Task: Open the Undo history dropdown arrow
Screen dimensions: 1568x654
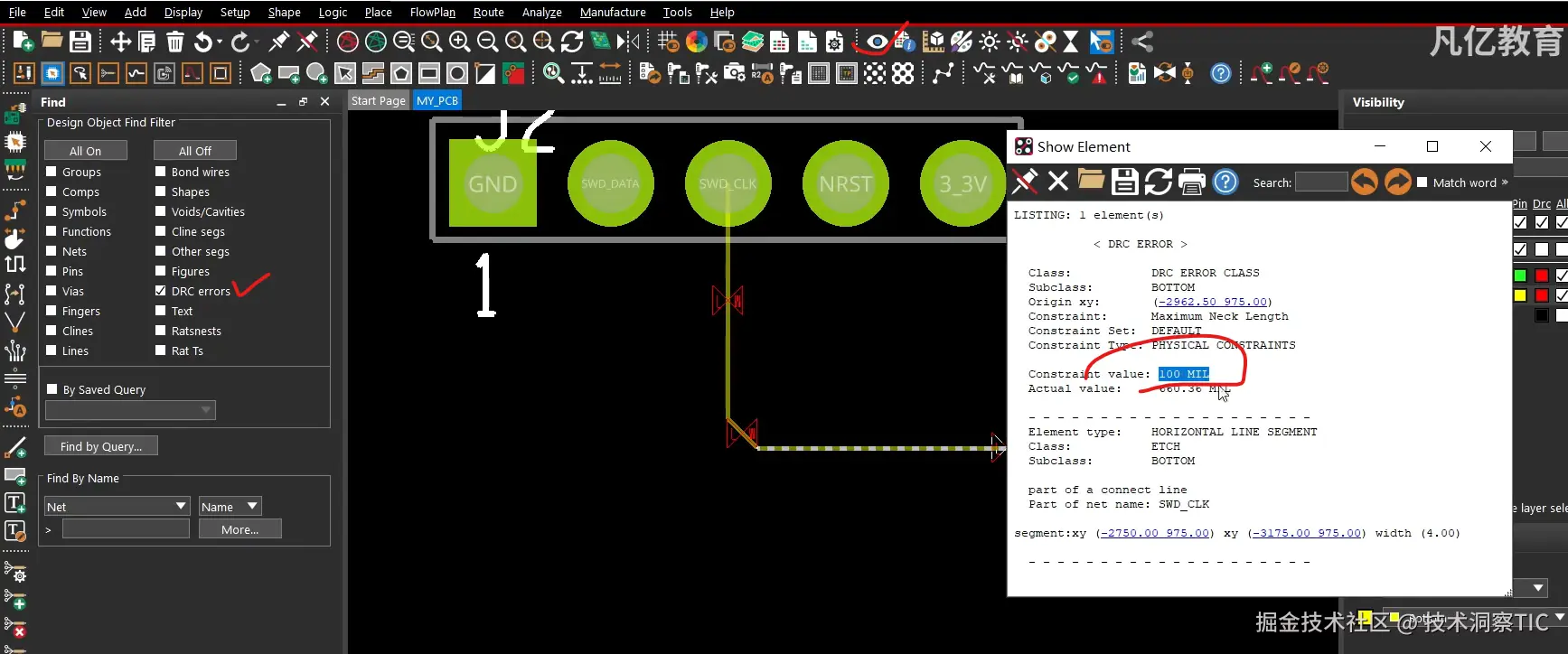Action: 221,42
